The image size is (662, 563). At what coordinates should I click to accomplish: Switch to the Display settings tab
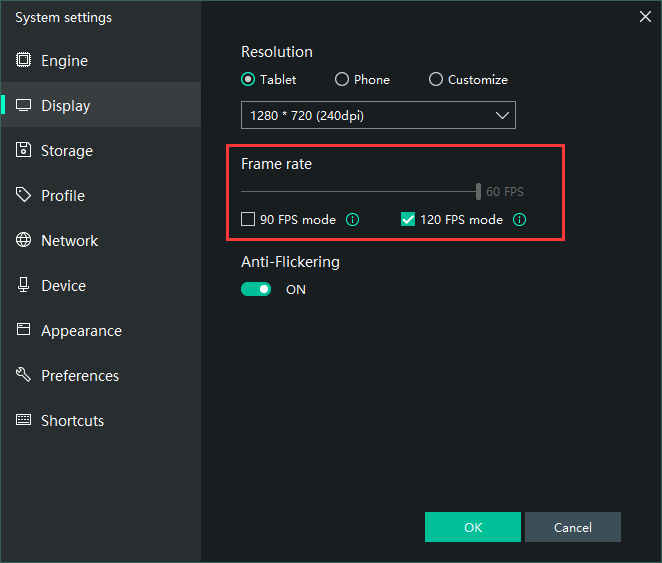(65, 105)
